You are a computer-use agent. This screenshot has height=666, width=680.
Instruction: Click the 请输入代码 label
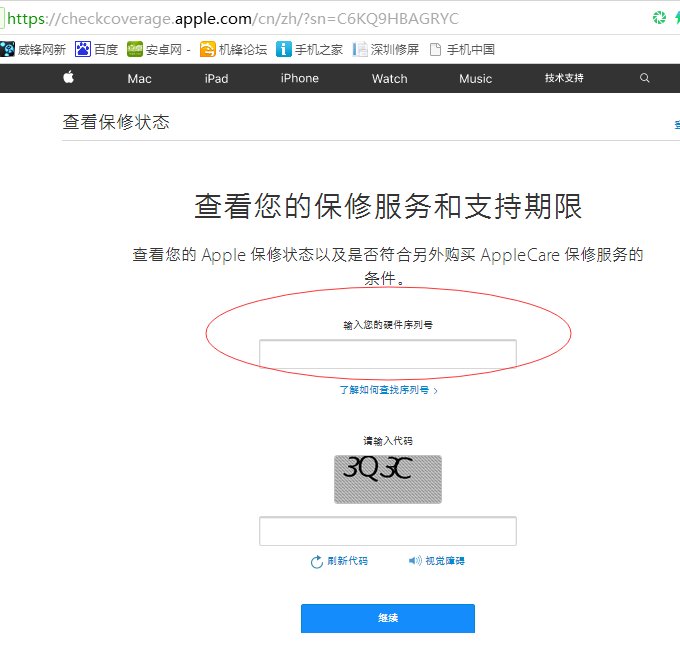click(x=388, y=441)
